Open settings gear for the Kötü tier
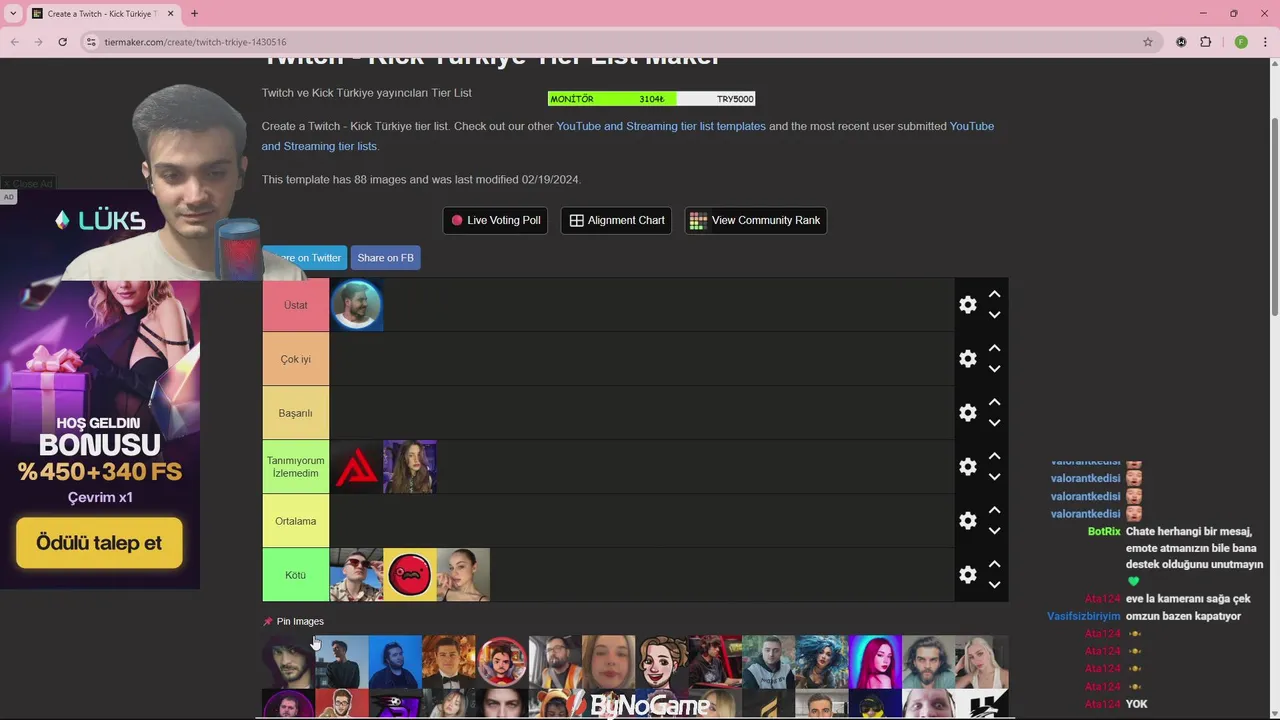1280x720 pixels. click(x=967, y=575)
